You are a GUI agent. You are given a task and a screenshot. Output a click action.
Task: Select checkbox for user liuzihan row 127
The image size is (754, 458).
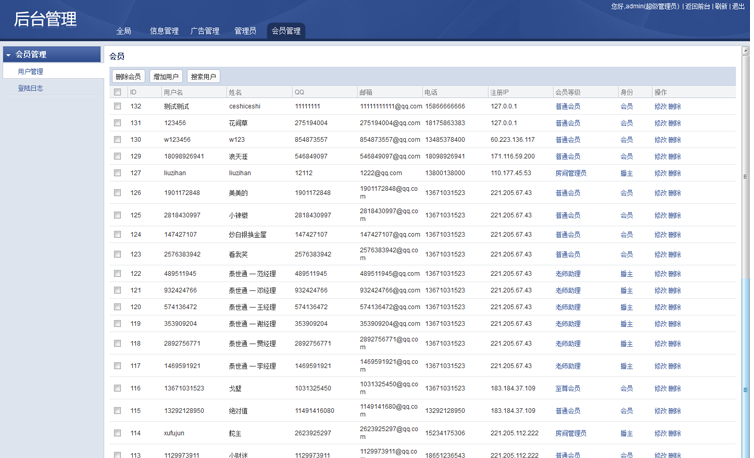[117, 173]
